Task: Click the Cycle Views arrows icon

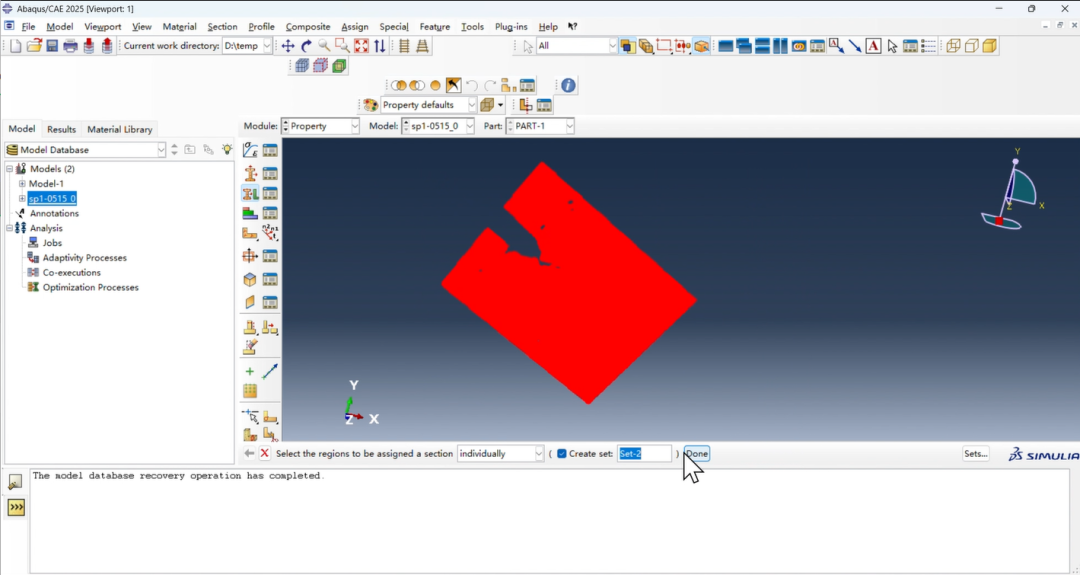Action: point(380,46)
